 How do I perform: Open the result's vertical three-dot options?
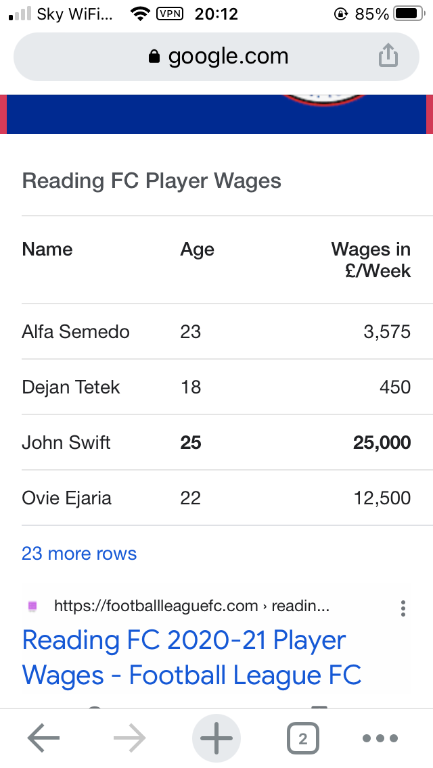tap(403, 608)
